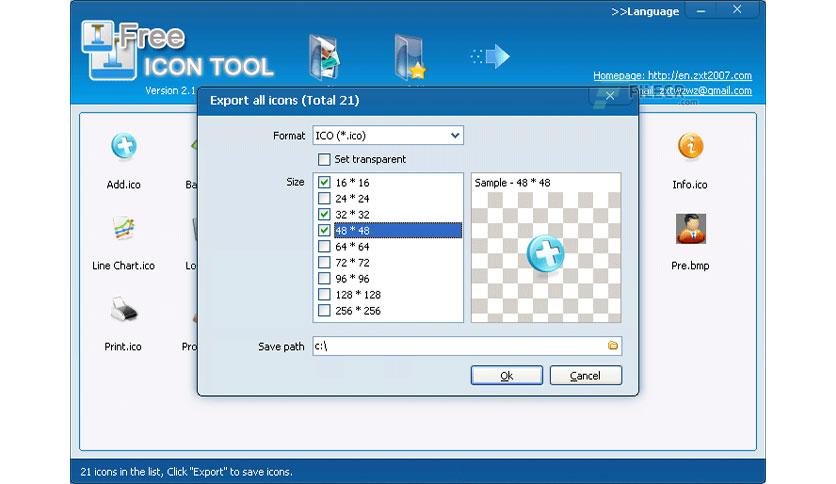Click the "Print.ico" file name label
836x484 pixels.
click(x=123, y=346)
